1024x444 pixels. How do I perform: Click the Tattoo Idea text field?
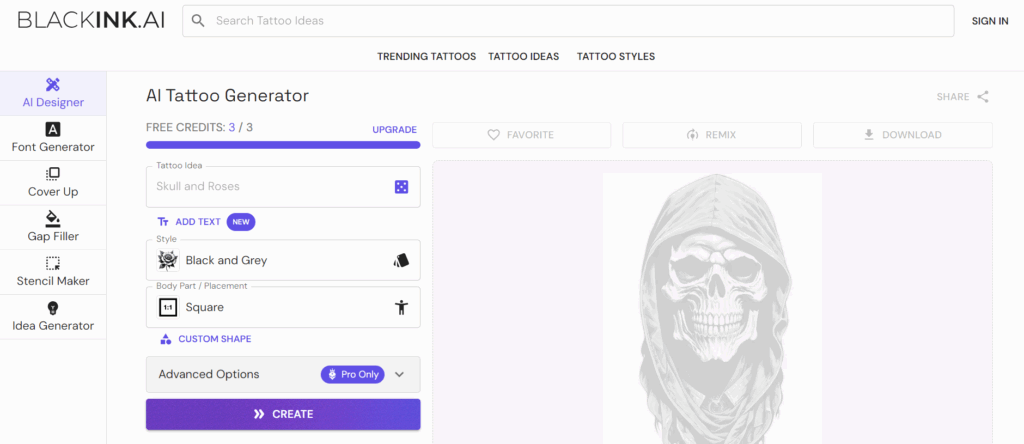pyautogui.click(x=283, y=187)
